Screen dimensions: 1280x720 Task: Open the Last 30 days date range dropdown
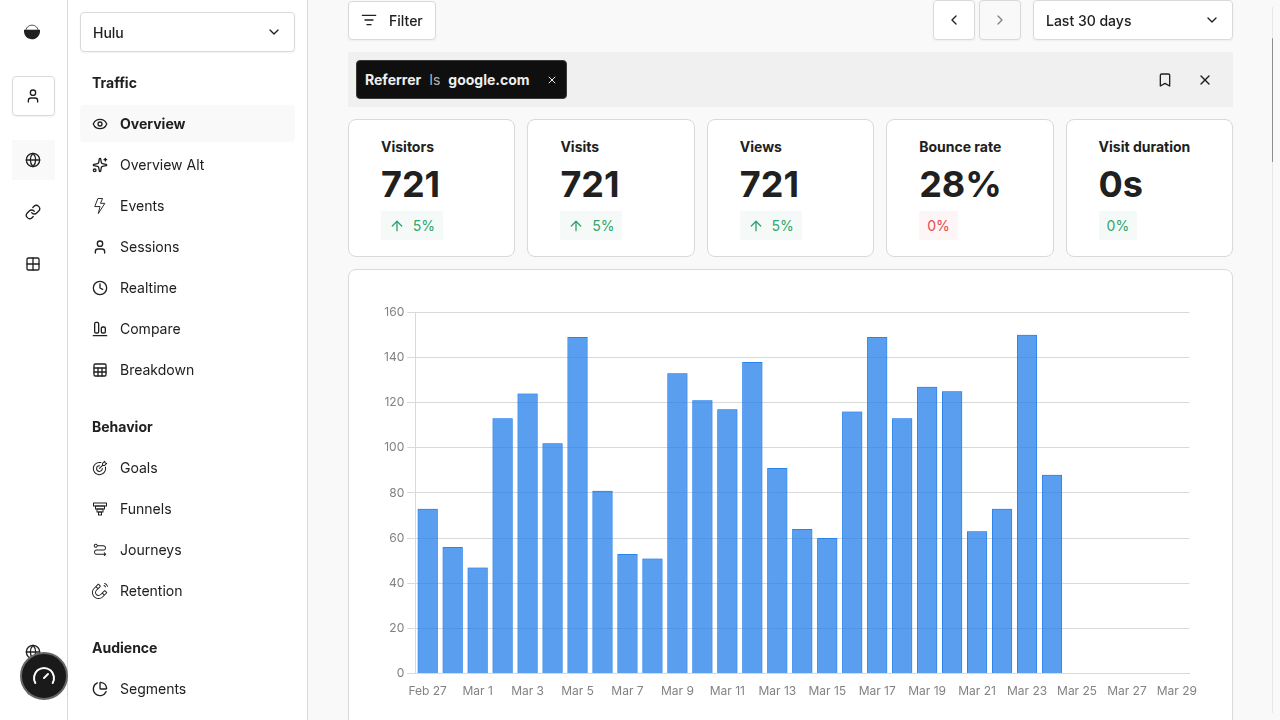pyautogui.click(x=1132, y=20)
